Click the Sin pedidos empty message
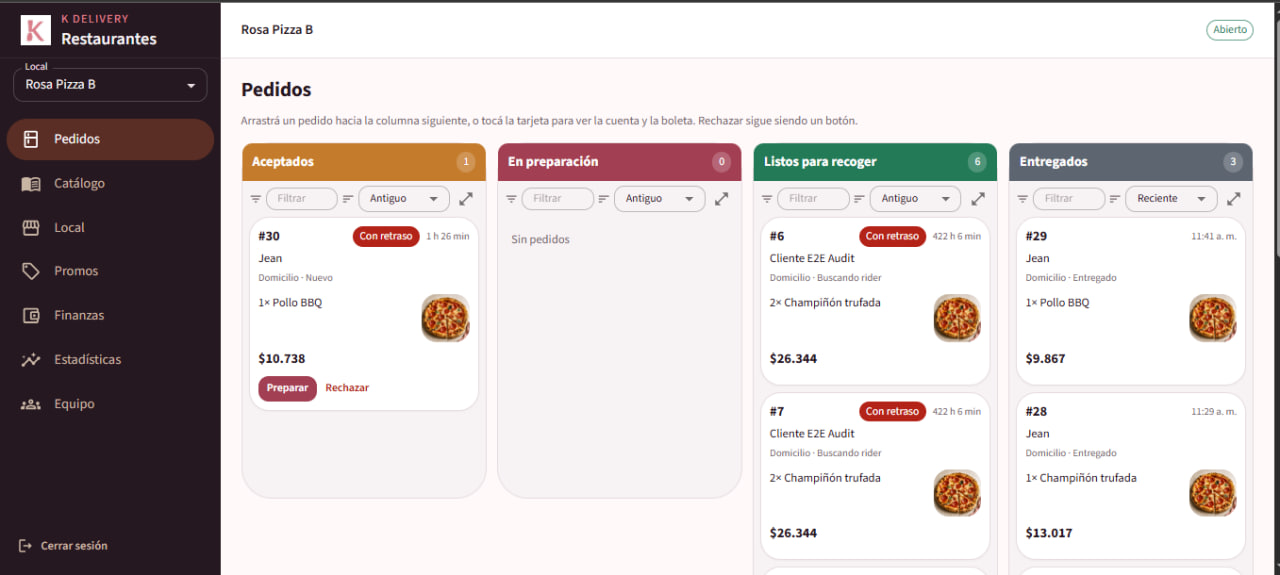This screenshot has width=1280, height=575. (x=540, y=240)
